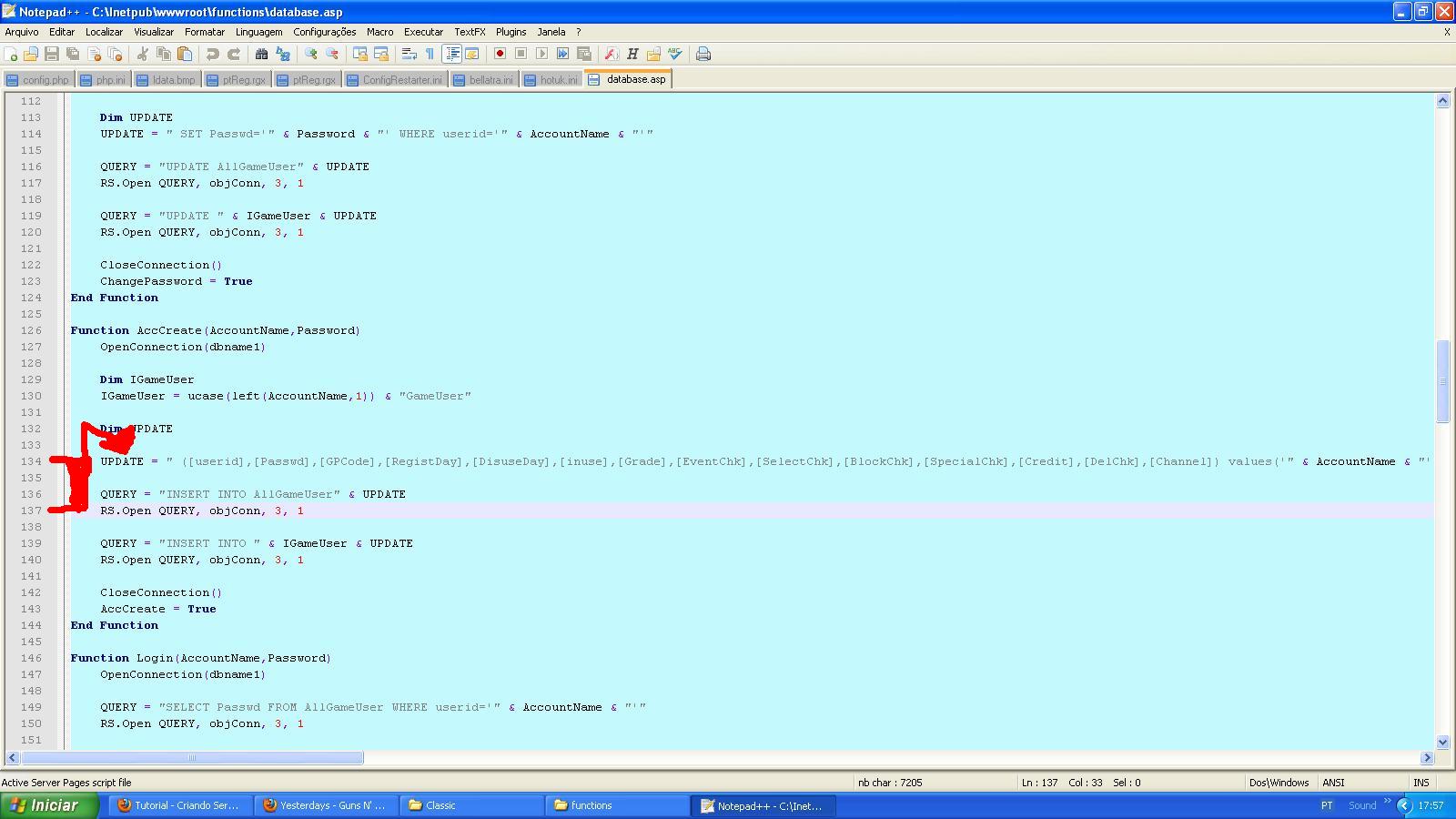Click the vertical scrollbar down arrow

tap(1442, 742)
